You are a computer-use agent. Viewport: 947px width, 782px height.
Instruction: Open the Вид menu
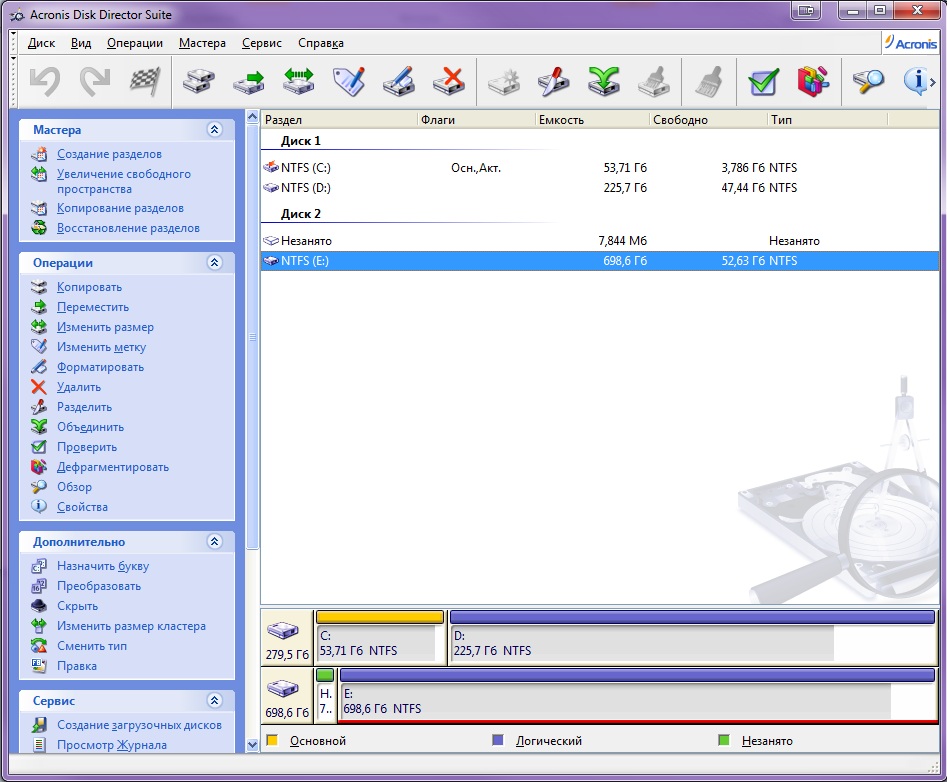click(x=81, y=43)
